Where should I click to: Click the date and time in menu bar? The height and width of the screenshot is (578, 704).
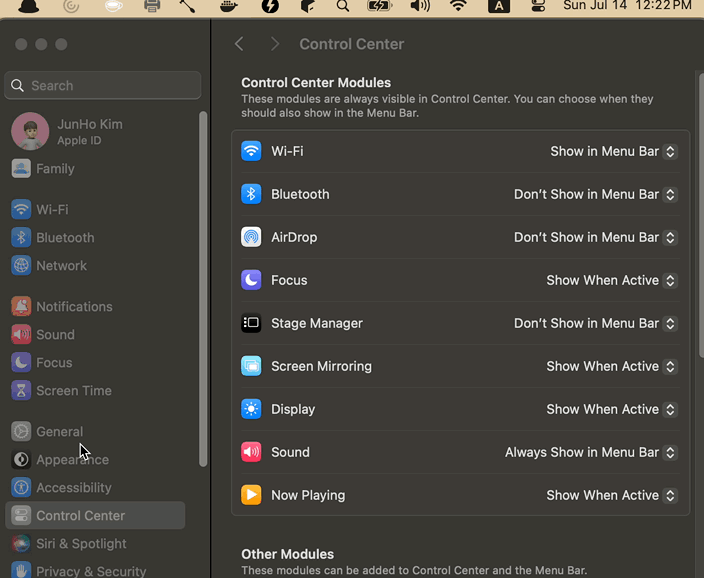[x=627, y=5]
